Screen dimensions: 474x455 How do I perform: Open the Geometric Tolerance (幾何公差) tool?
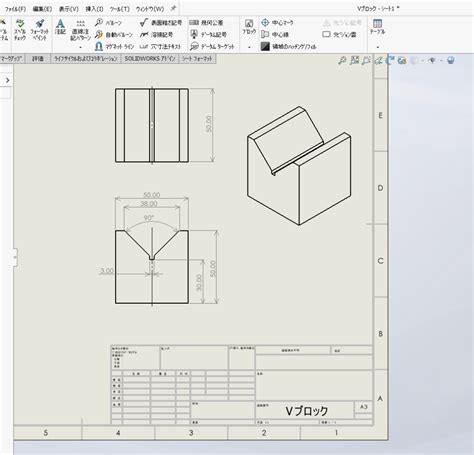(x=206, y=23)
